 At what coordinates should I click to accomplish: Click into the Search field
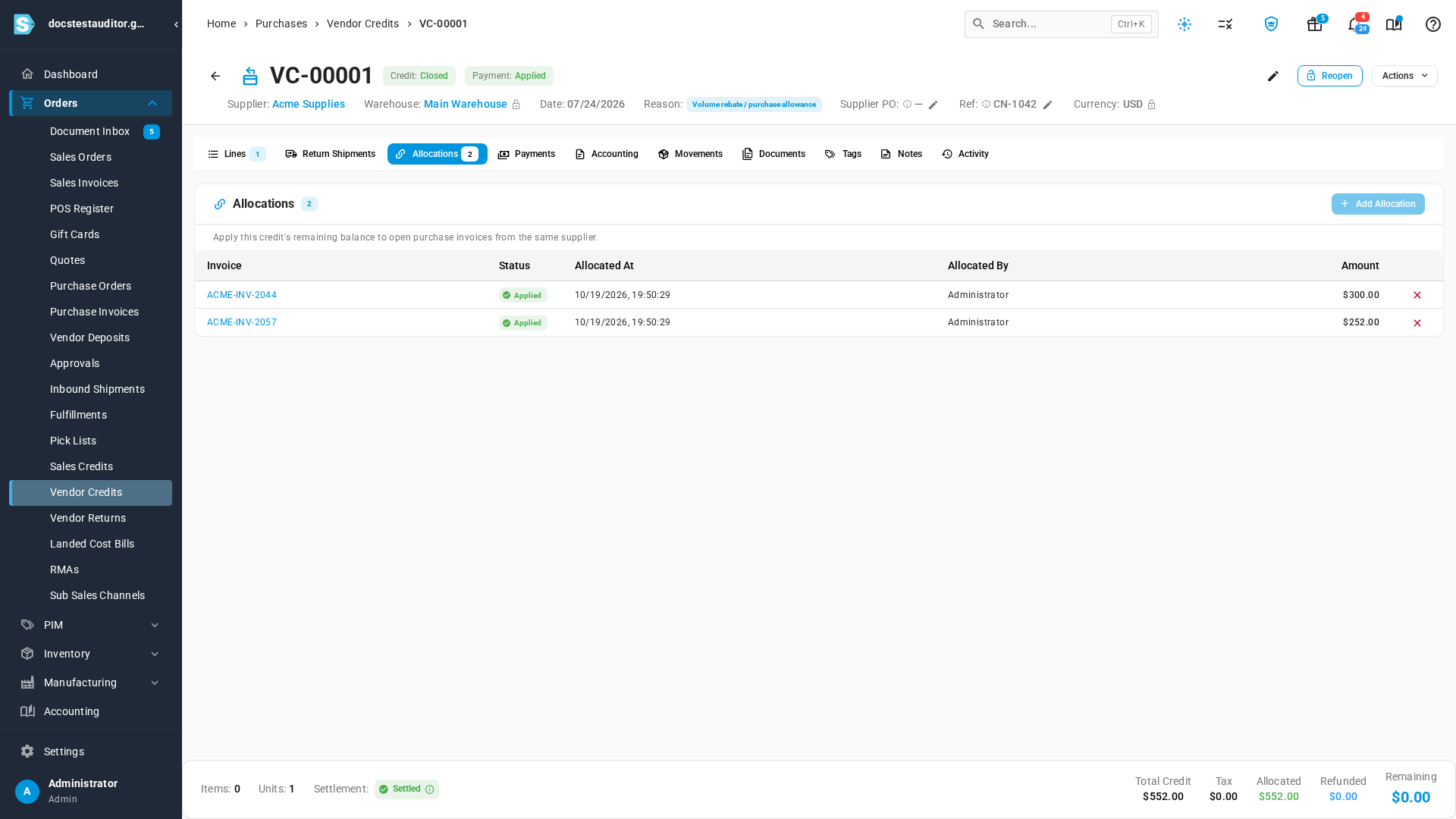click(1062, 24)
